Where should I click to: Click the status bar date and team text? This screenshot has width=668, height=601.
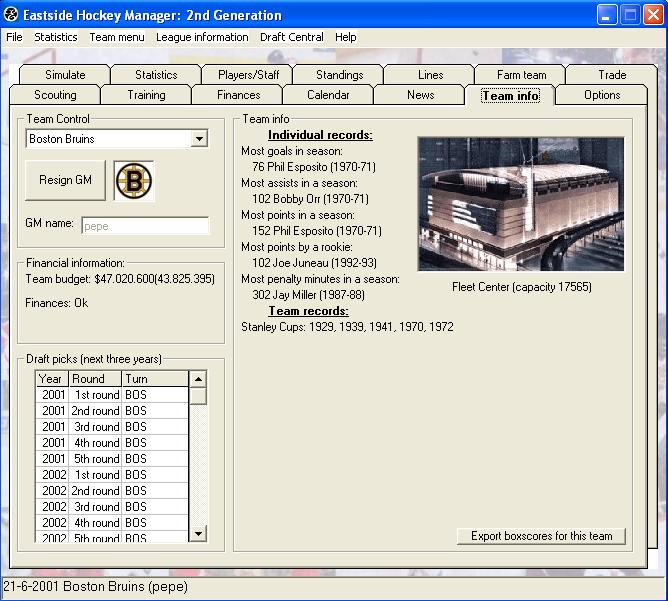click(95, 587)
